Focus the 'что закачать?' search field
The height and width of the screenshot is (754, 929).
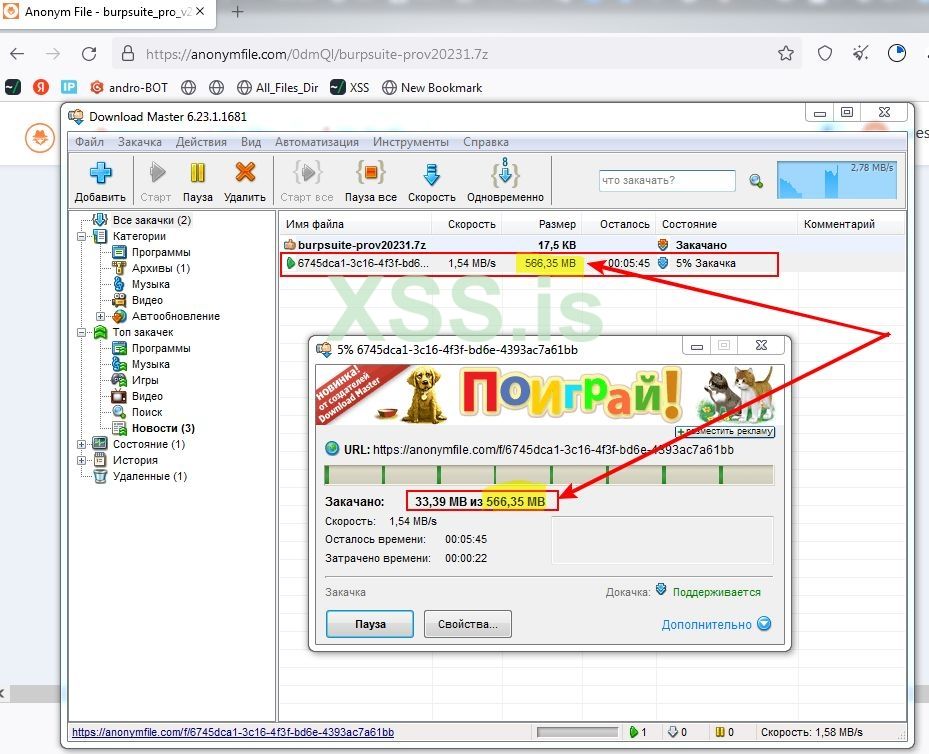click(x=667, y=181)
